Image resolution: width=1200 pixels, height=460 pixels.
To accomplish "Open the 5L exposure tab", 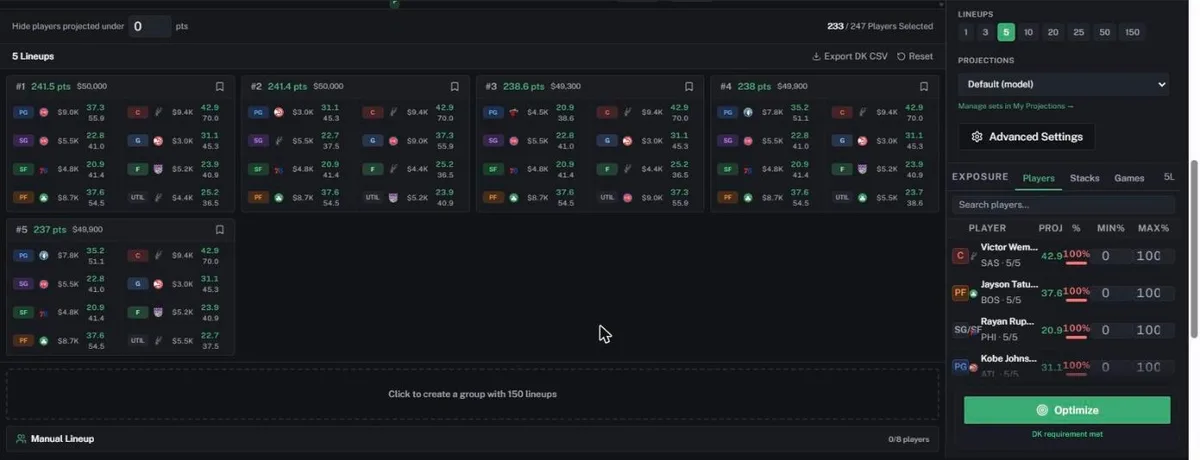I will [x=1169, y=178].
